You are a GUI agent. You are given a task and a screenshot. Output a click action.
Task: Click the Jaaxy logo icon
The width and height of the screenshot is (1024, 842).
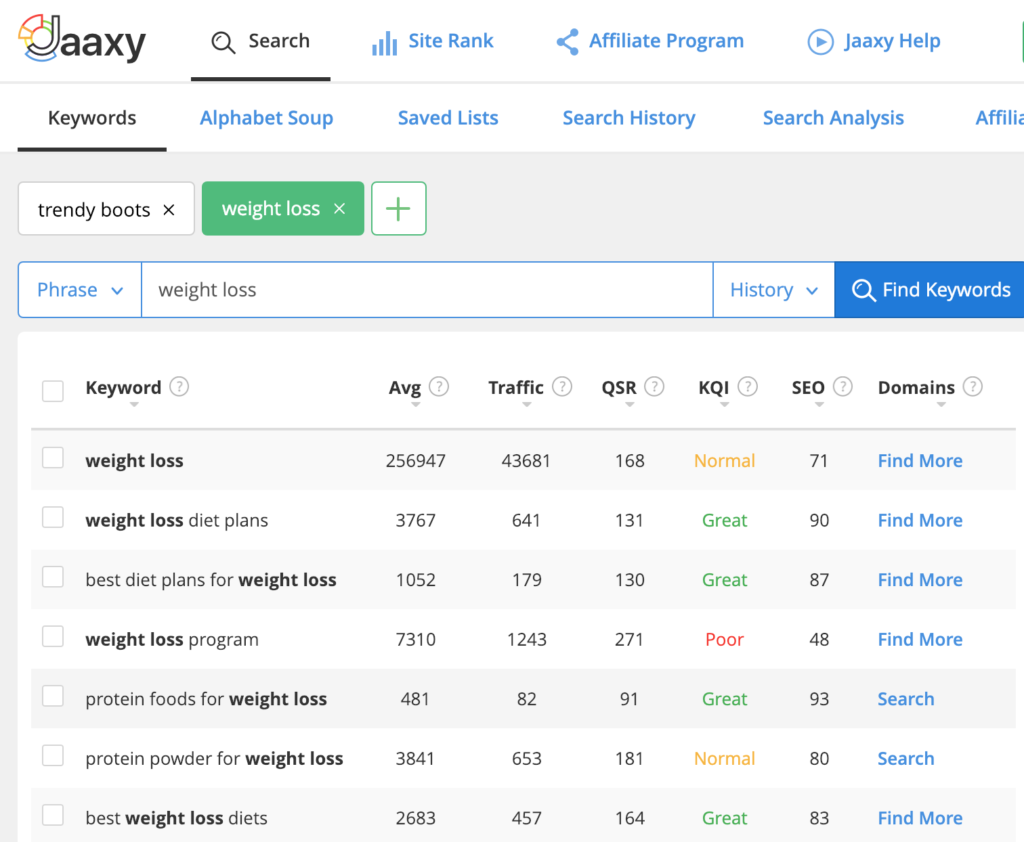(40, 38)
